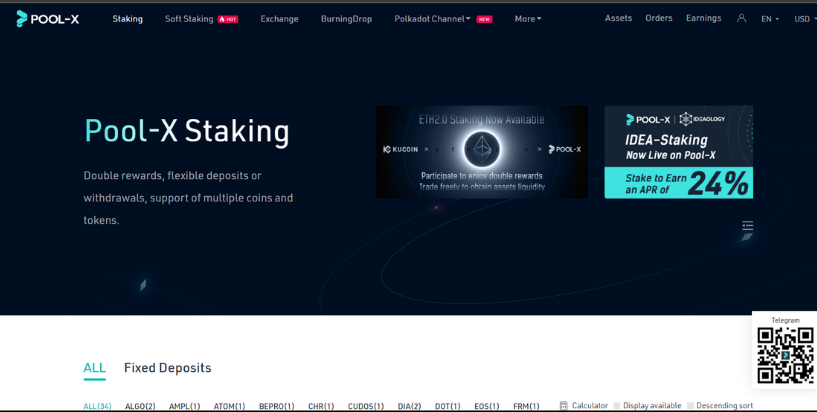Open the user account profile icon
This screenshot has height=412, width=817.
pos(741,18)
